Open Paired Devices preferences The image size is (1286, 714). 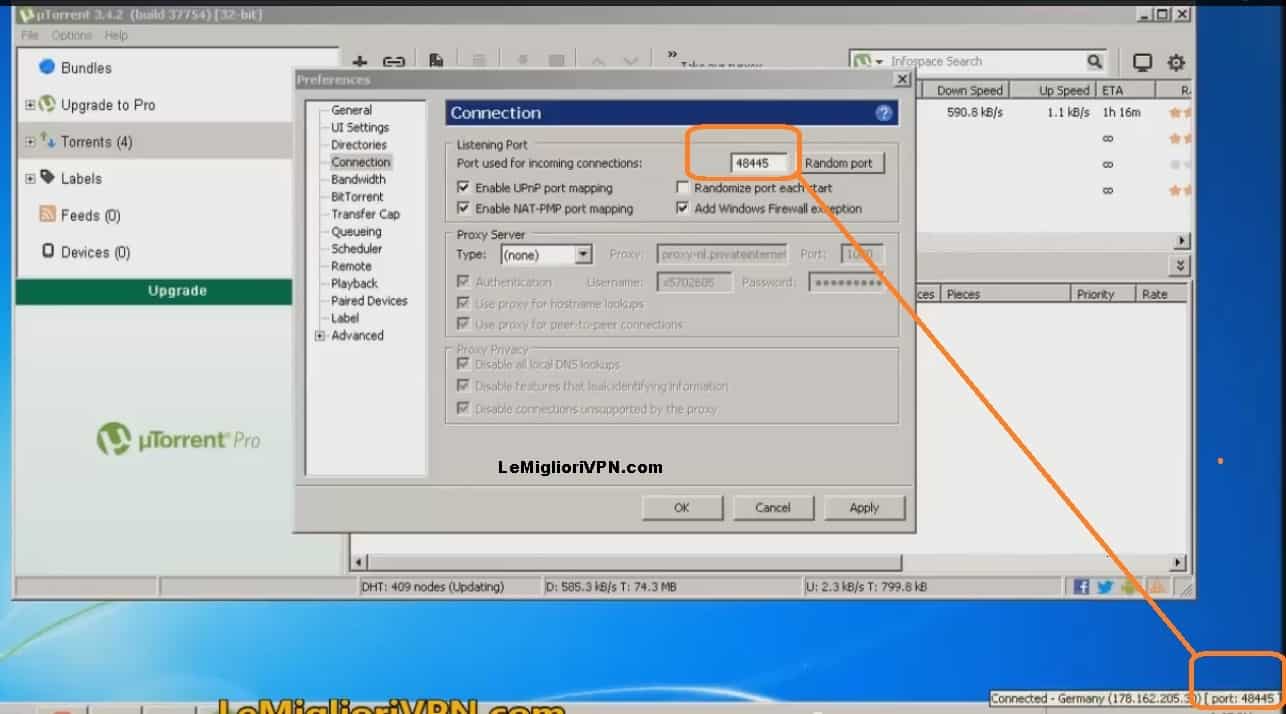click(369, 300)
